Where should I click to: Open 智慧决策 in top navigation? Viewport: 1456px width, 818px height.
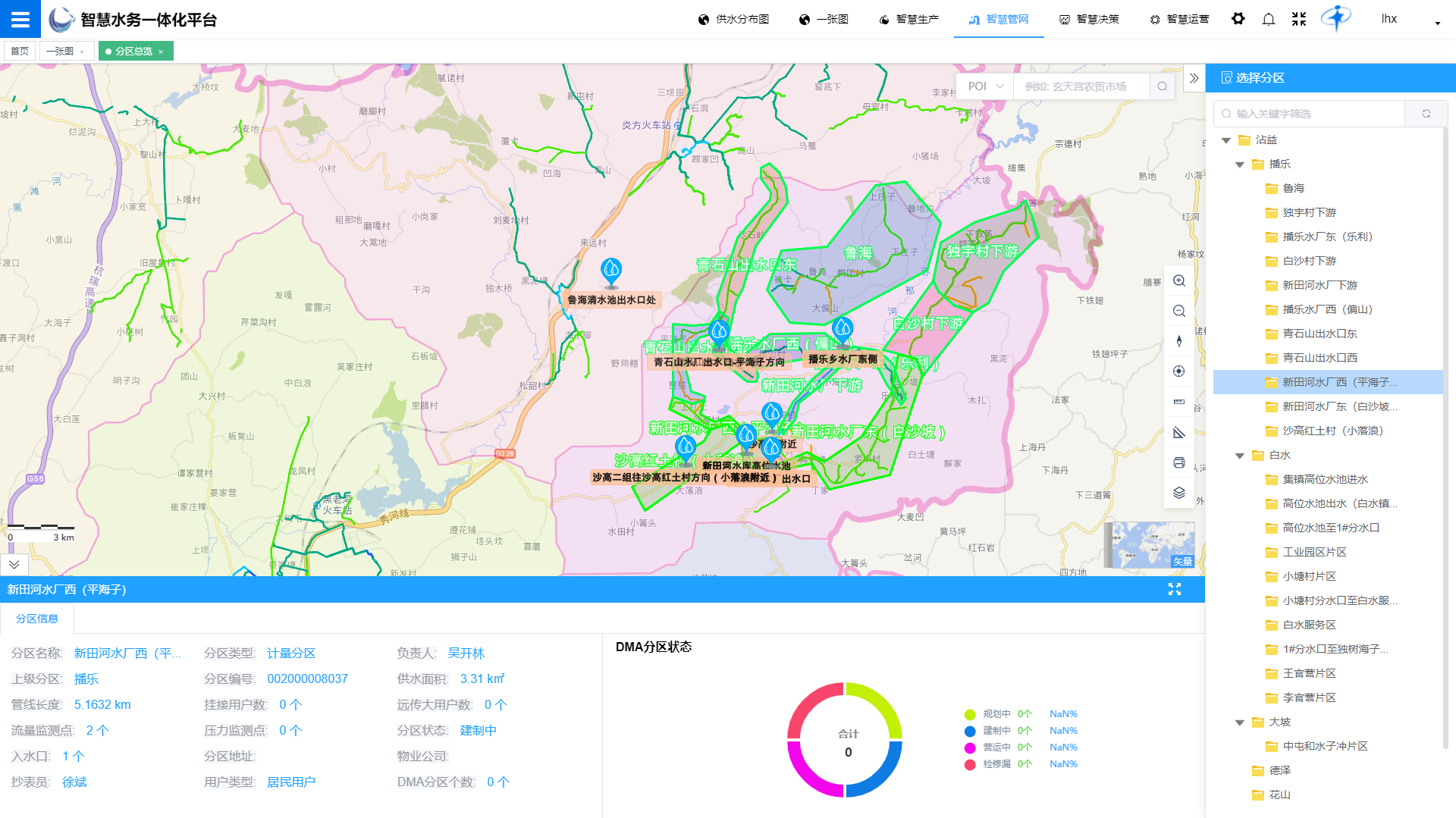(x=1089, y=19)
